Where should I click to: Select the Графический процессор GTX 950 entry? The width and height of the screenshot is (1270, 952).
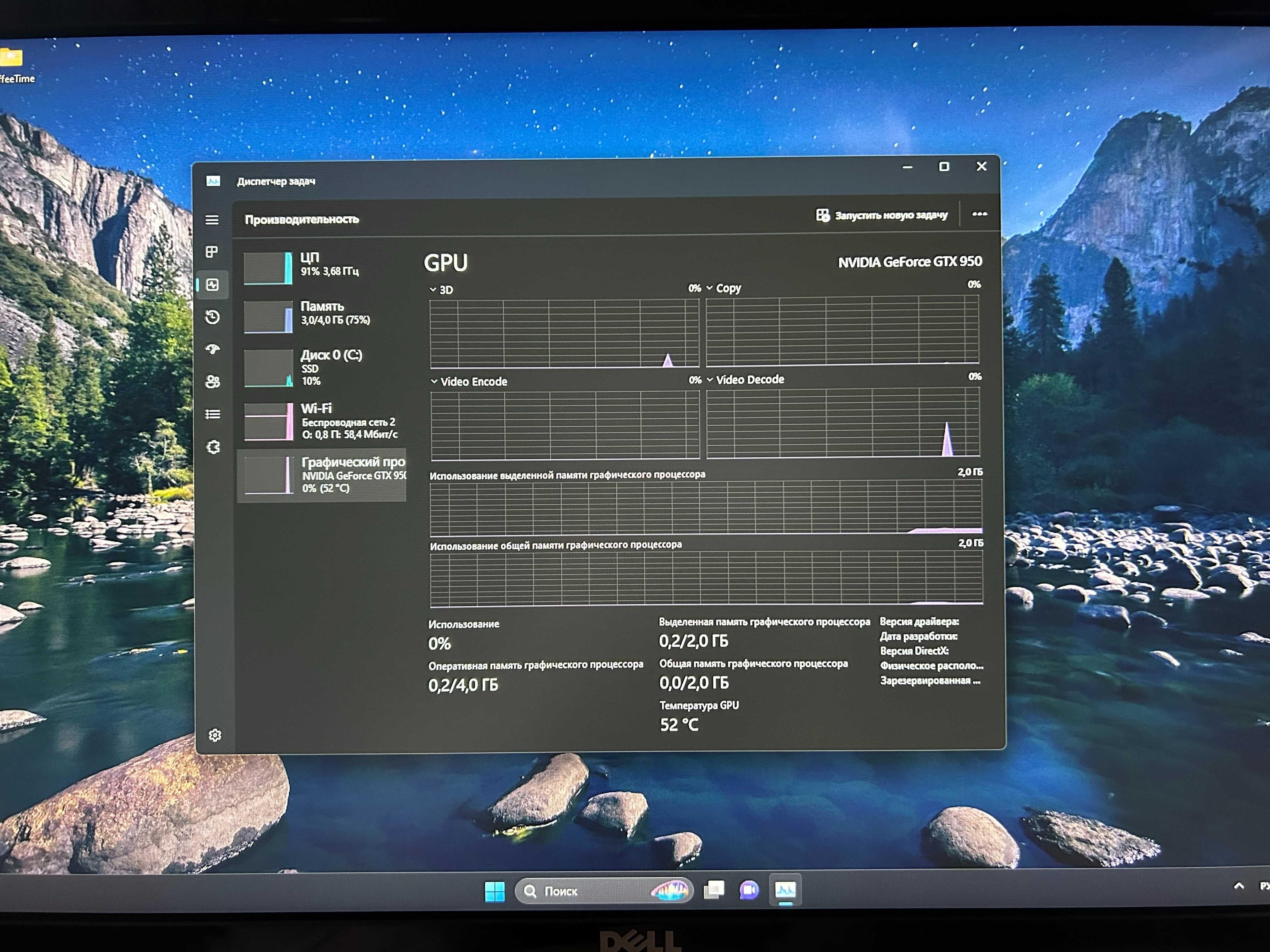click(x=322, y=475)
